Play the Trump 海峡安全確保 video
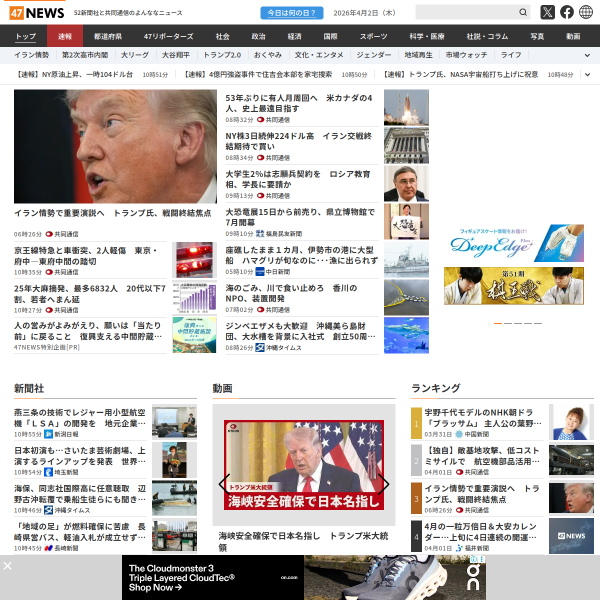Image resolution: width=600 pixels, height=600 pixels. pyautogui.click(x=304, y=465)
